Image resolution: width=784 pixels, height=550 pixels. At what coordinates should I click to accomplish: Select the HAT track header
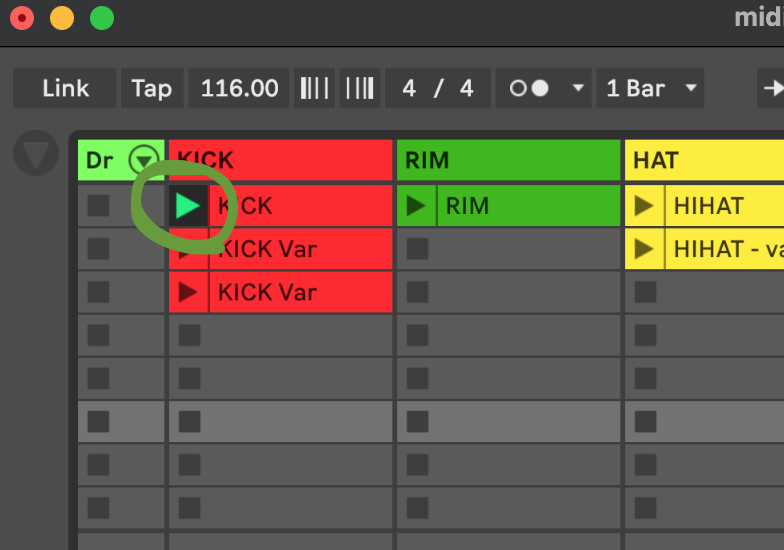700,160
